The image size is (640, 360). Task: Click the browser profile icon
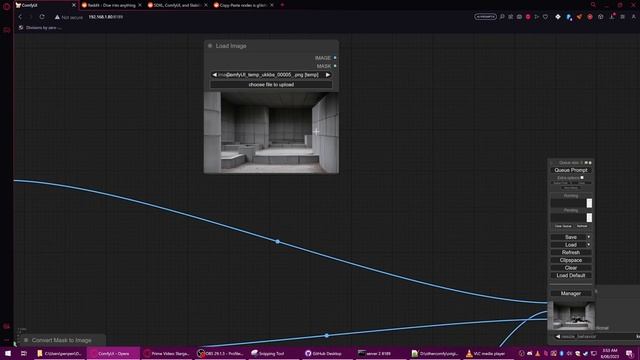[x=633, y=17]
